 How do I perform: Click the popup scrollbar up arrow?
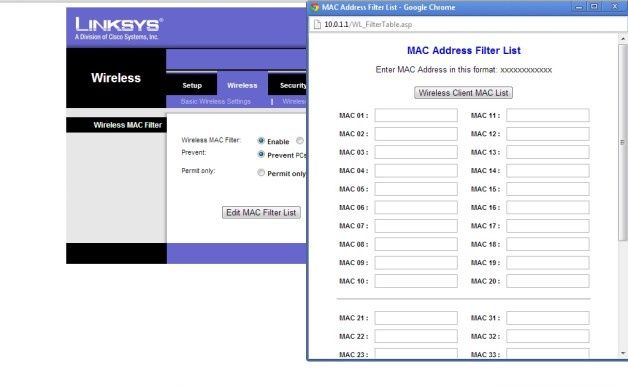623,39
